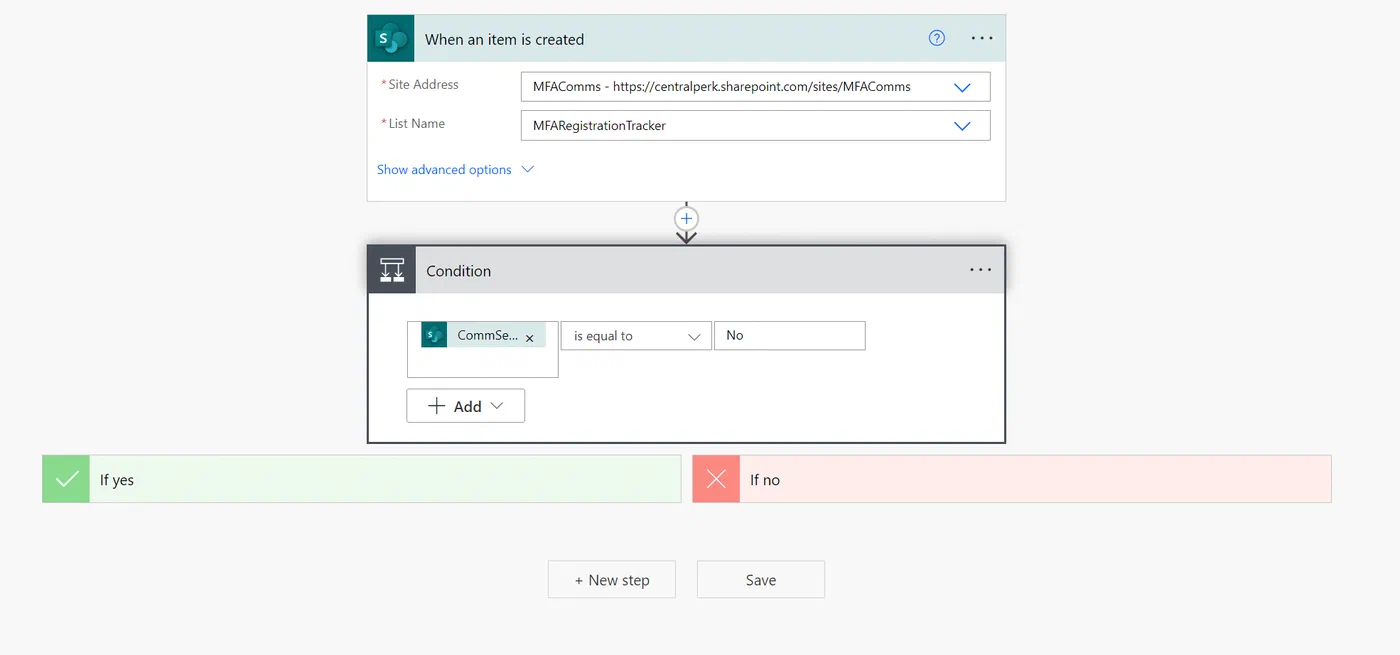Screen dimensions: 1400x655
Task: Click the List Name label
Action: (x=417, y=124)
